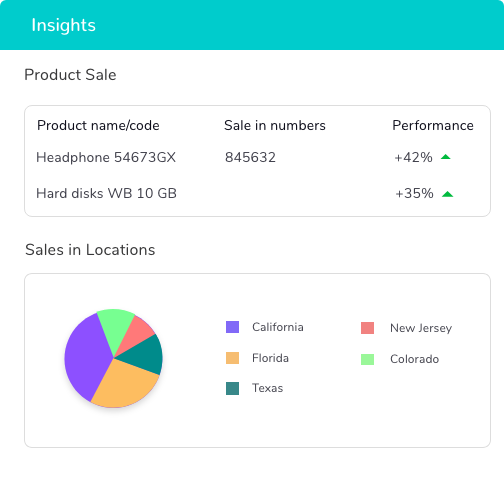504x480 pixels.
Task: Select the orange Florida pie slice
Action: [125, 383]
